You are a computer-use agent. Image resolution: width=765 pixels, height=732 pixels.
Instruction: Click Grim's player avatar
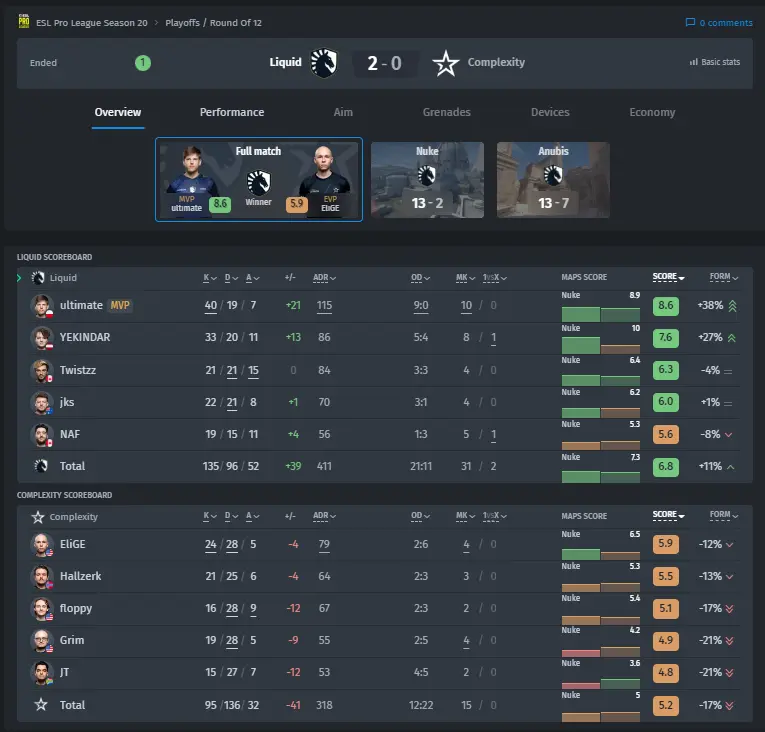(x=42, y=640)
